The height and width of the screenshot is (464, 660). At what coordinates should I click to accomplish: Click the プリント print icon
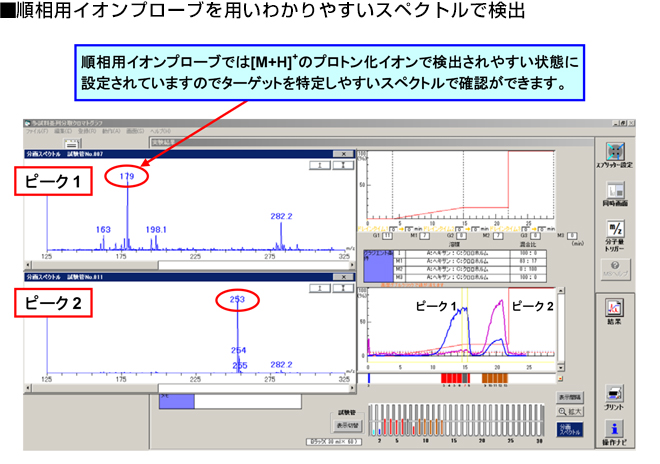click(615, 393)
